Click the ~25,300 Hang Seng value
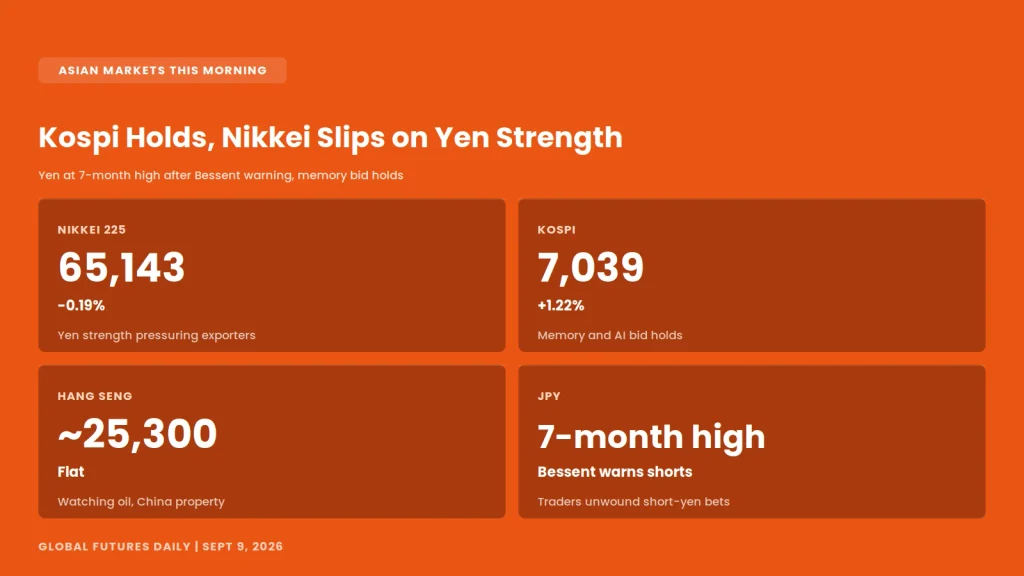 point(137,434)
